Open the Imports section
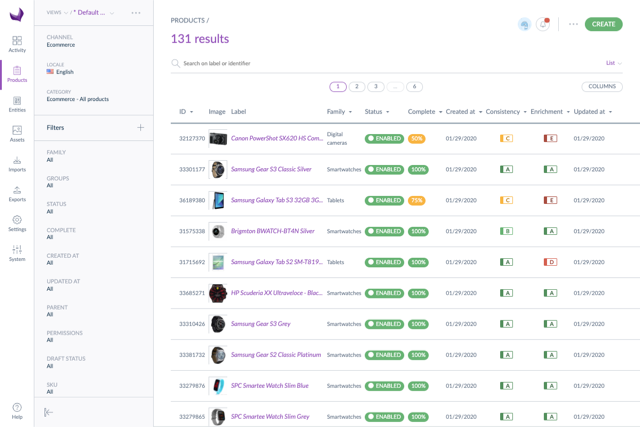Image resolution: width=640 pixels, height=427 pixels. [x=17, y=163]
